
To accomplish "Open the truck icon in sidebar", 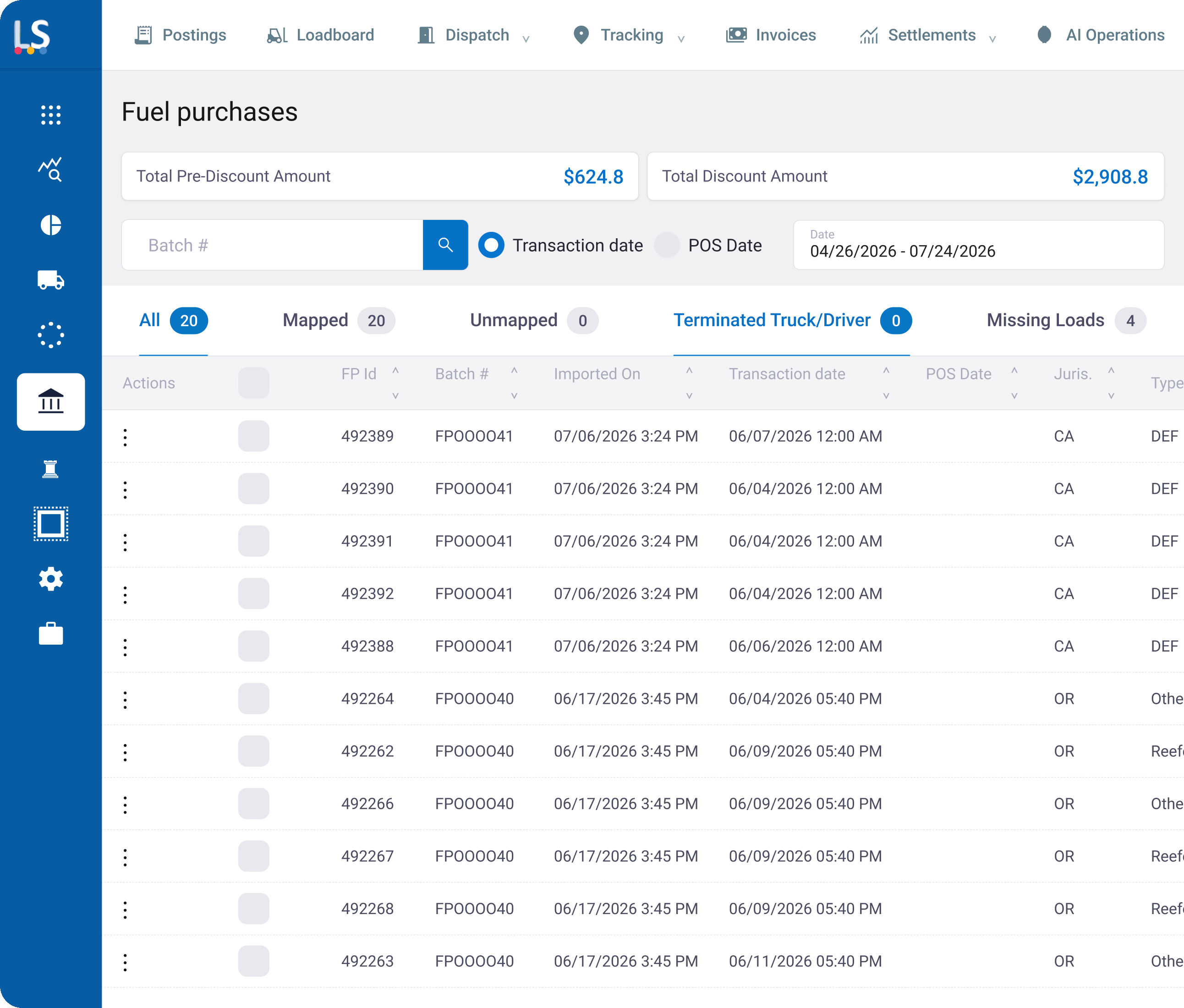I will 51,280.
